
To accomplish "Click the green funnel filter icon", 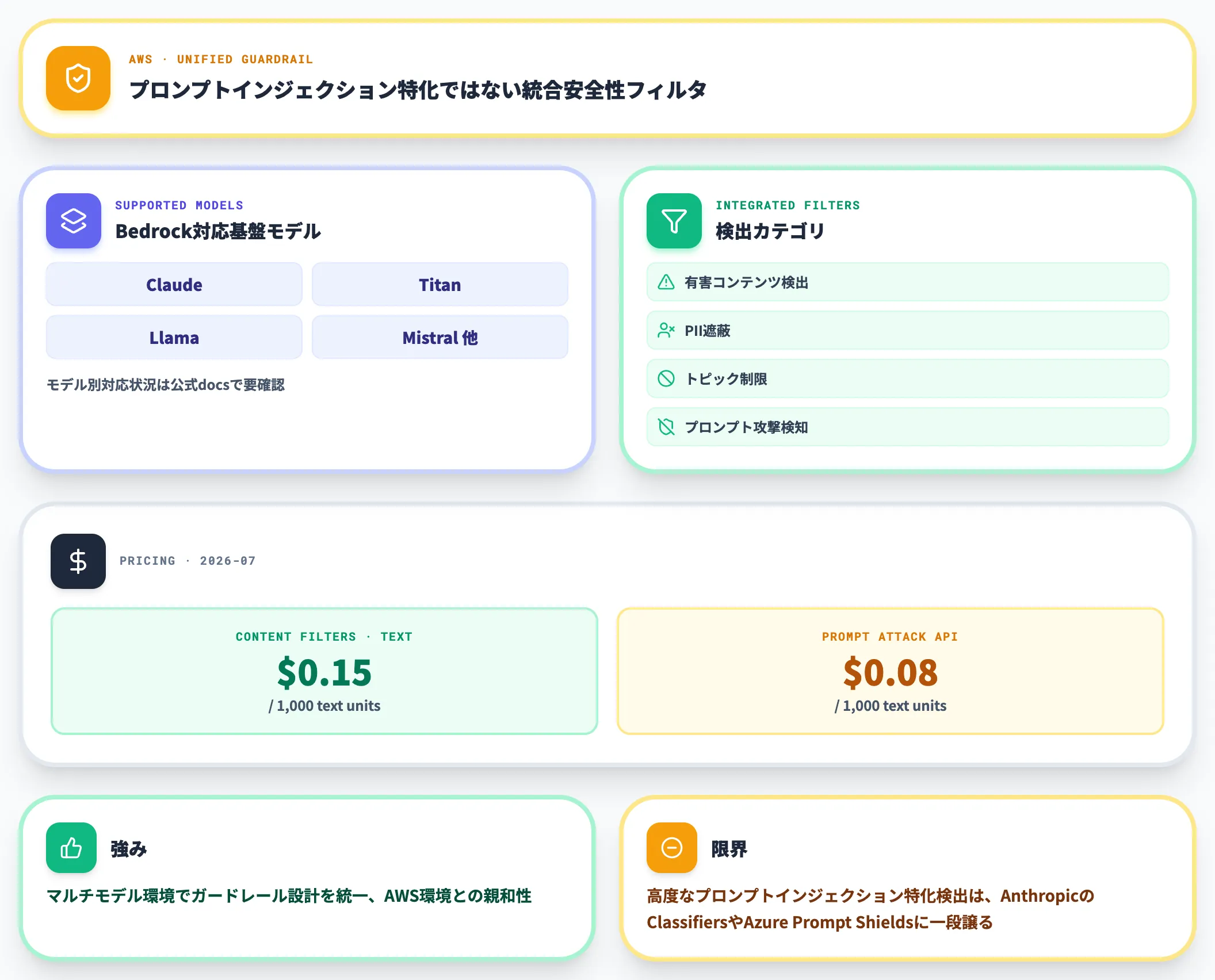I will pyautogui.click(x=674, y=221).
